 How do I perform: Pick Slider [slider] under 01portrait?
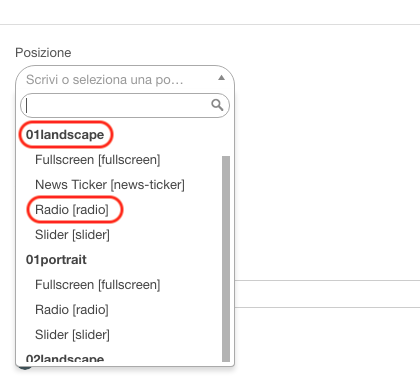72,335
